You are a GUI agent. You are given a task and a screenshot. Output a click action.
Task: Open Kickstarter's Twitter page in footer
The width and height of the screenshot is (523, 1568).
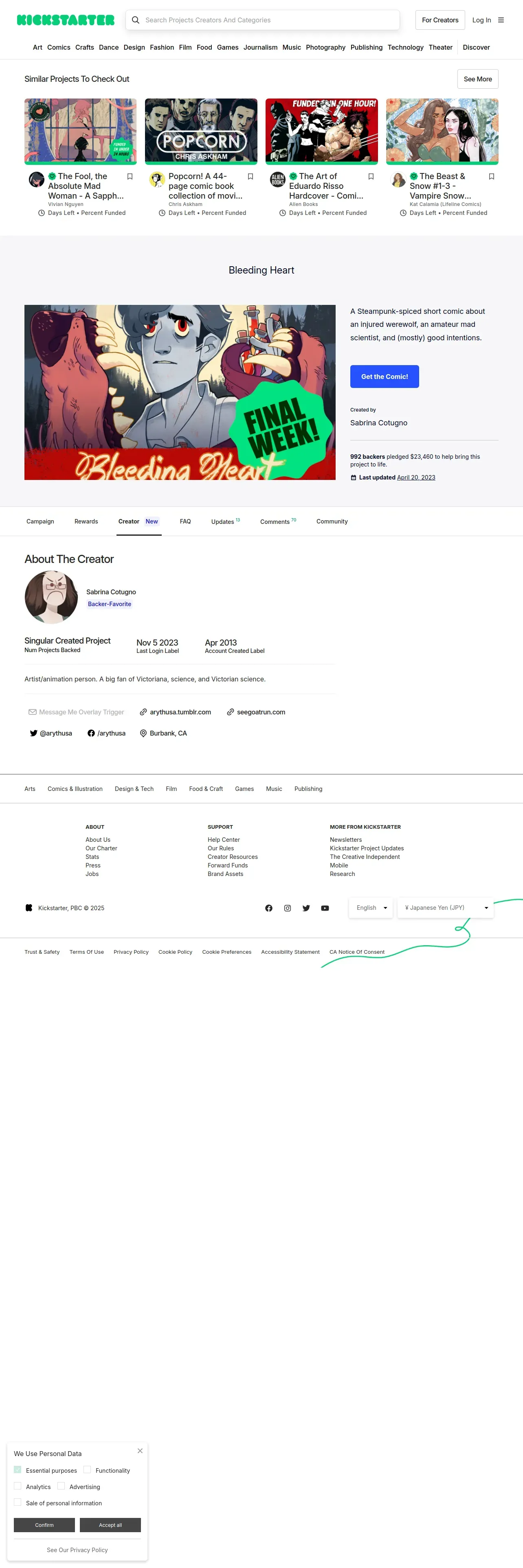point(306,908)
